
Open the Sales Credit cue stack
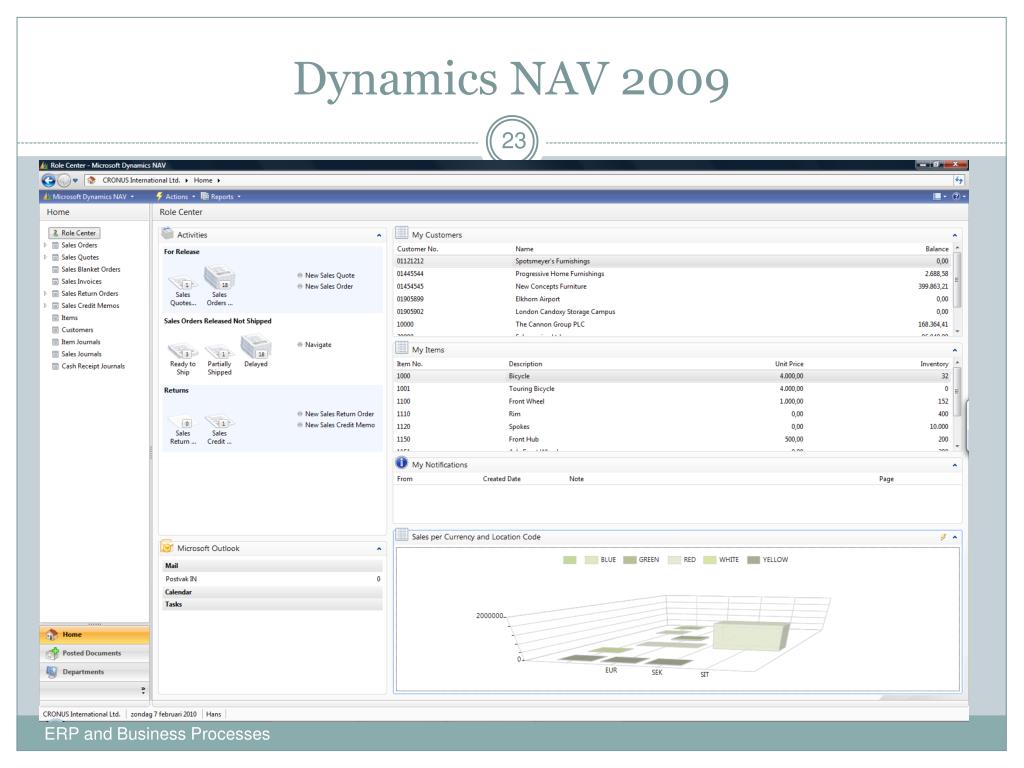219,429
